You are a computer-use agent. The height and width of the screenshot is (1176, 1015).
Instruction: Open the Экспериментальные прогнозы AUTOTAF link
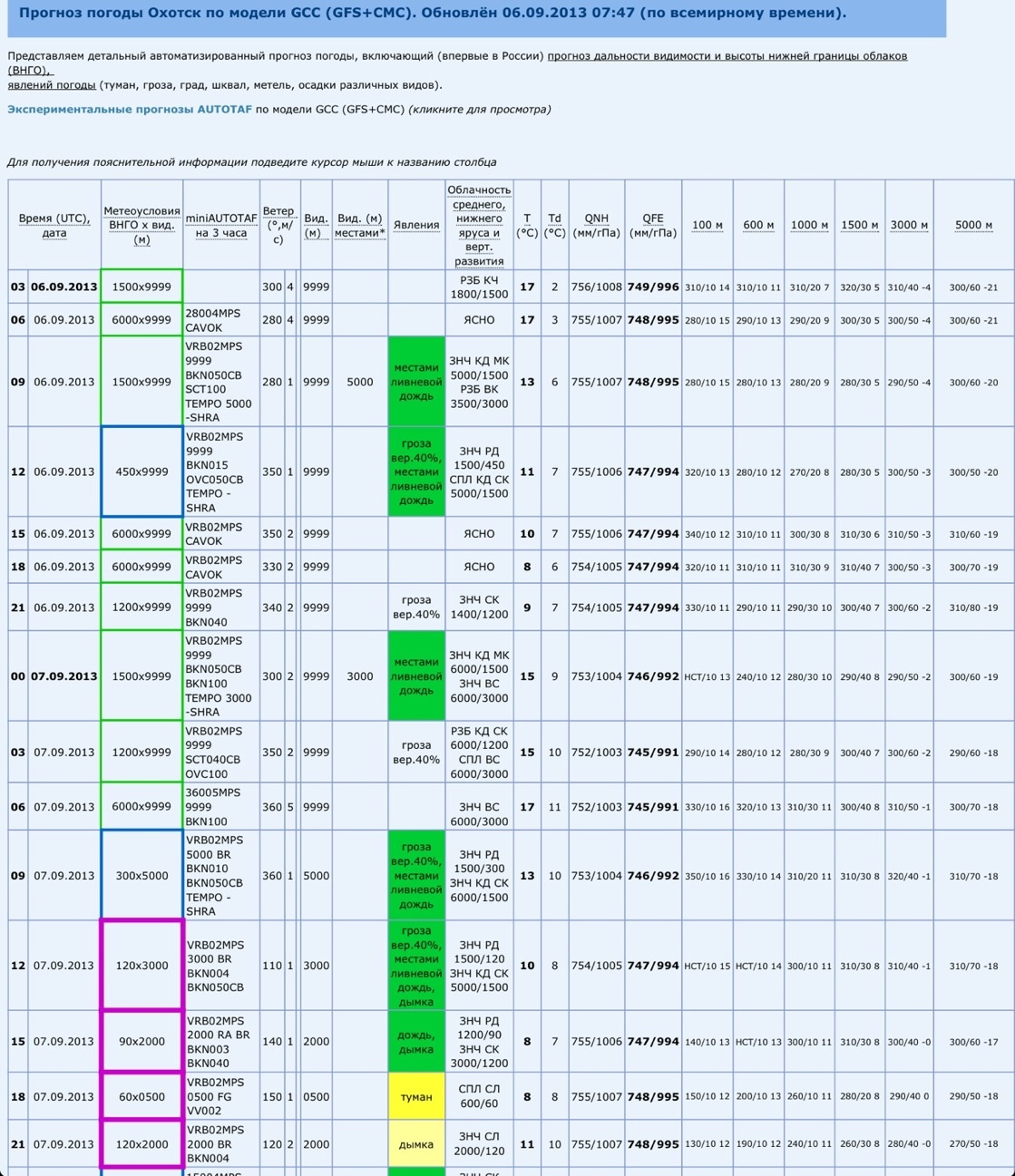(130, 110)
